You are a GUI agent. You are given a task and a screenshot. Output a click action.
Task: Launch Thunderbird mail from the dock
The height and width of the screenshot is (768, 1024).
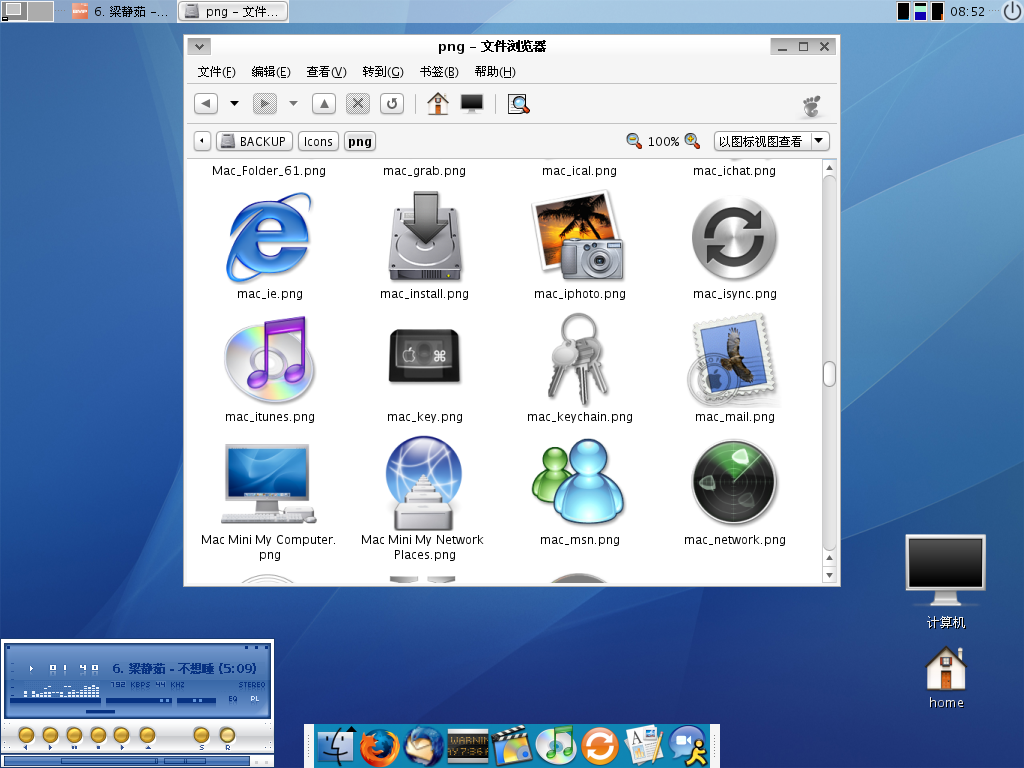point(424,746)
